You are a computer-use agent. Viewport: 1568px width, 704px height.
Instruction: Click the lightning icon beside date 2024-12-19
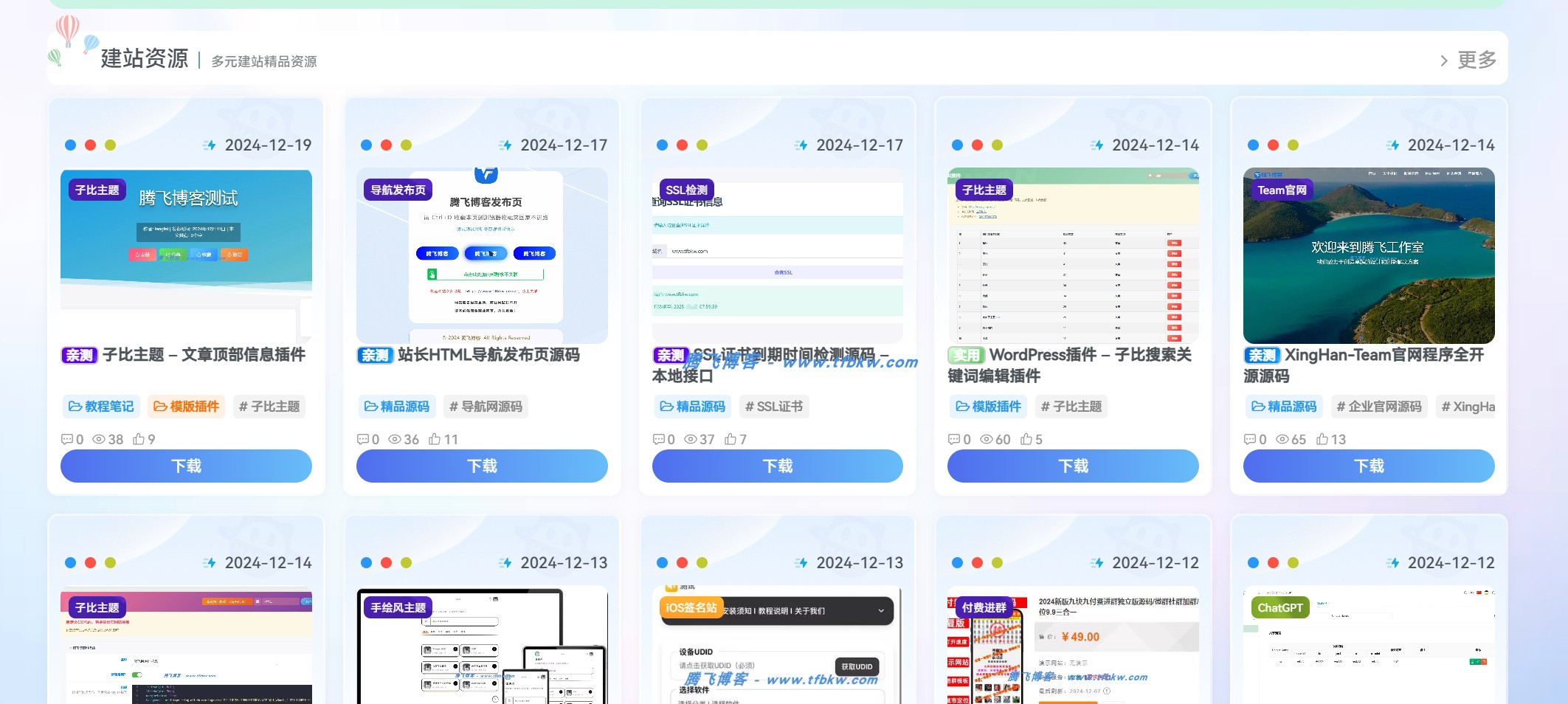coord(209,145)
